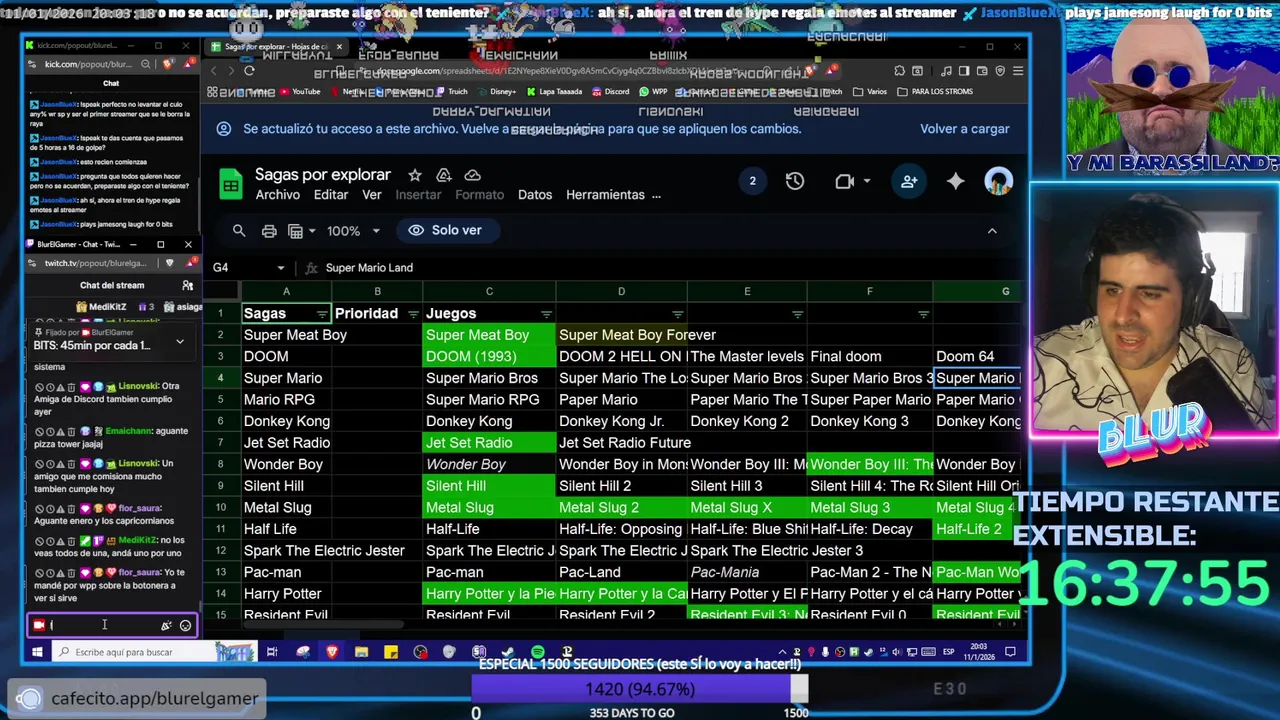The image size is (1280, 720).
Task: Open filter toggle in column E header
Action: pos(797,314)
